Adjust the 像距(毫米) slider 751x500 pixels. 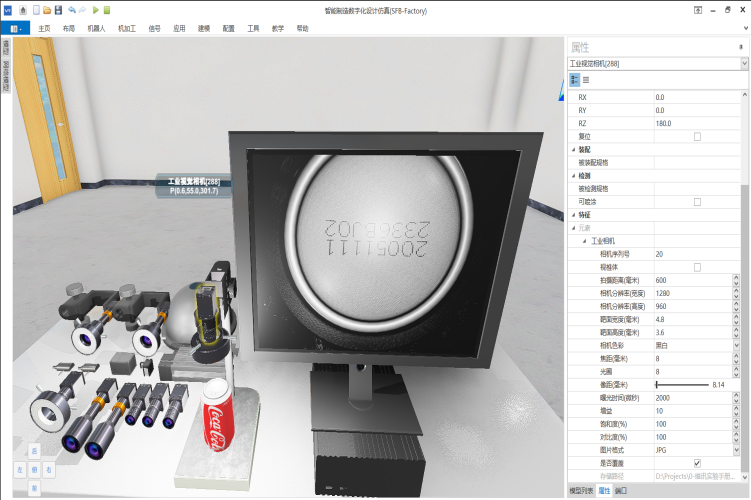click(682, 385)
